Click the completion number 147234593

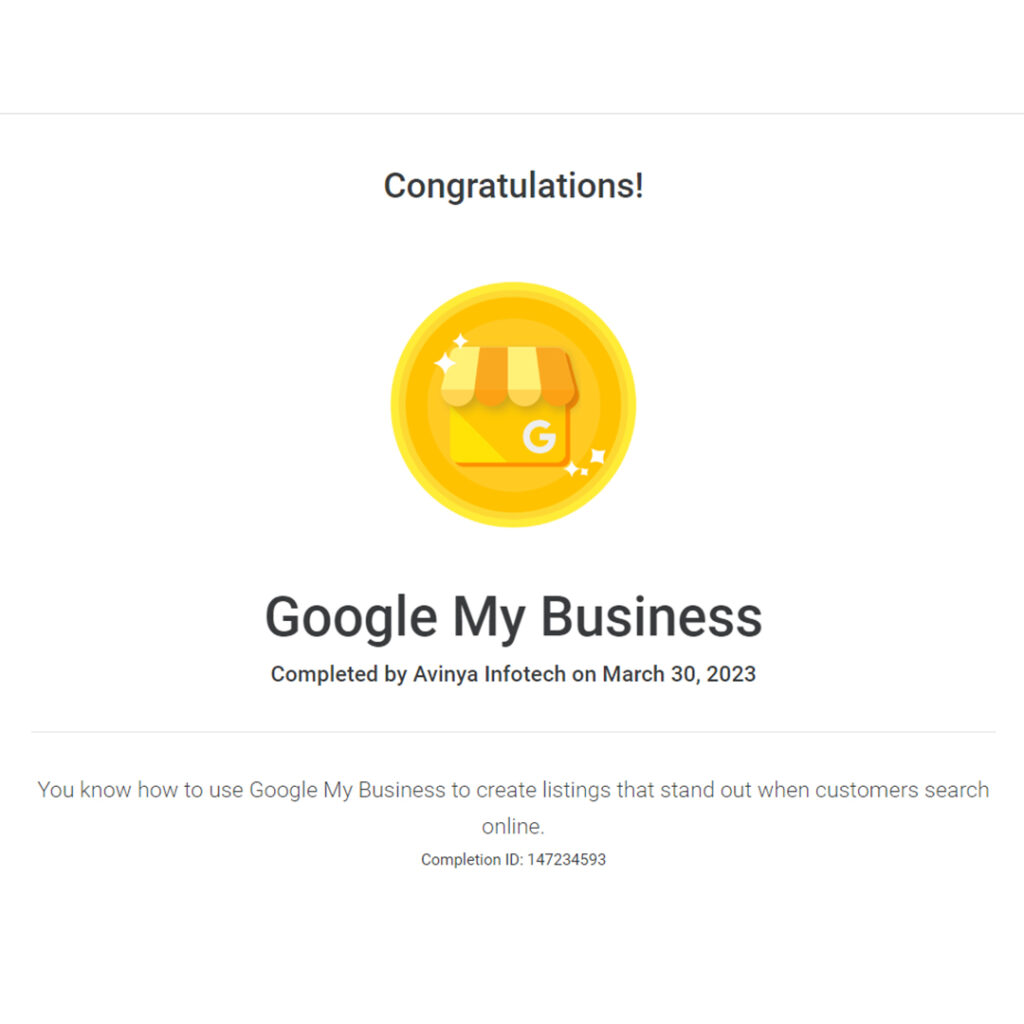(566, 859)
